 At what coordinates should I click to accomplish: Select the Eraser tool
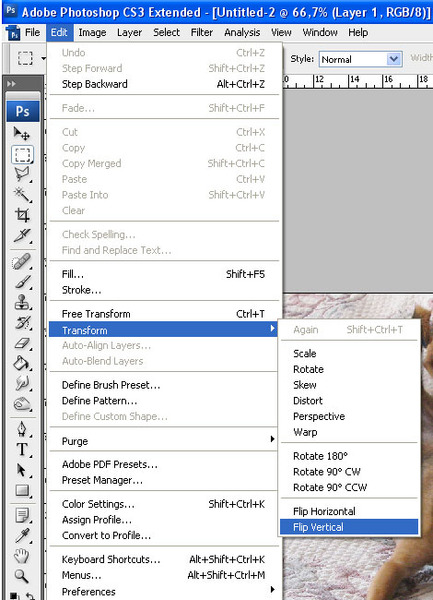point(22,343)
